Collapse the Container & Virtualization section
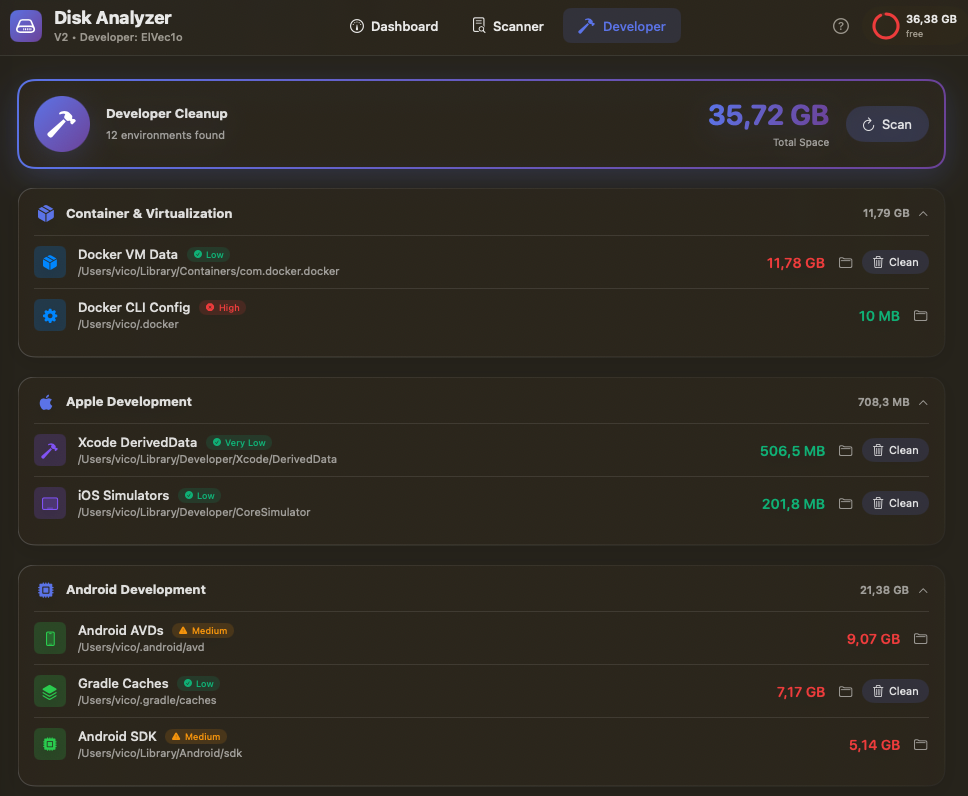This screenshot has width=968, height=796. click(x=923, y=213)
